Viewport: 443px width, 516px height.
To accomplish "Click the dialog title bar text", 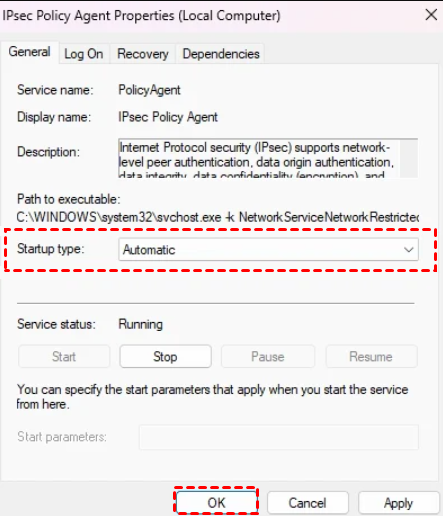I will click(141, 15).
